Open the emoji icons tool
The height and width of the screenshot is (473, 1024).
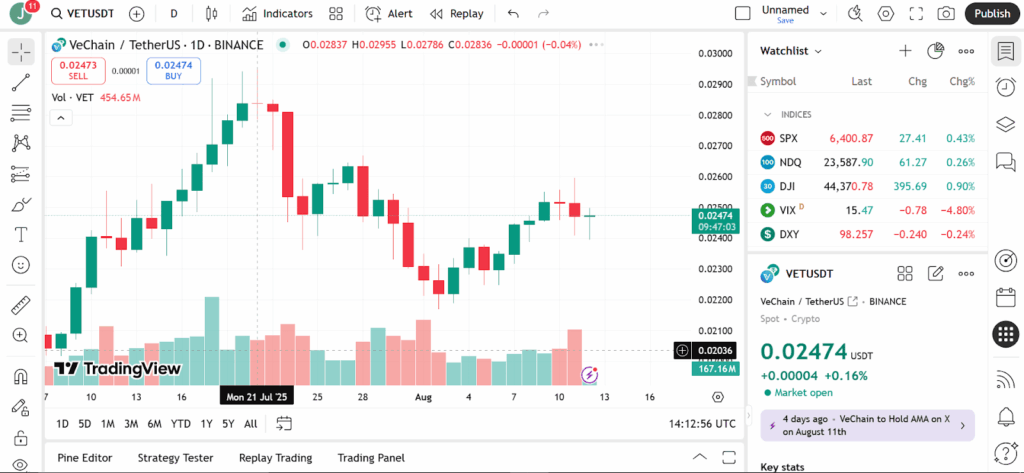pyautogui.click(x=21, y=265)
